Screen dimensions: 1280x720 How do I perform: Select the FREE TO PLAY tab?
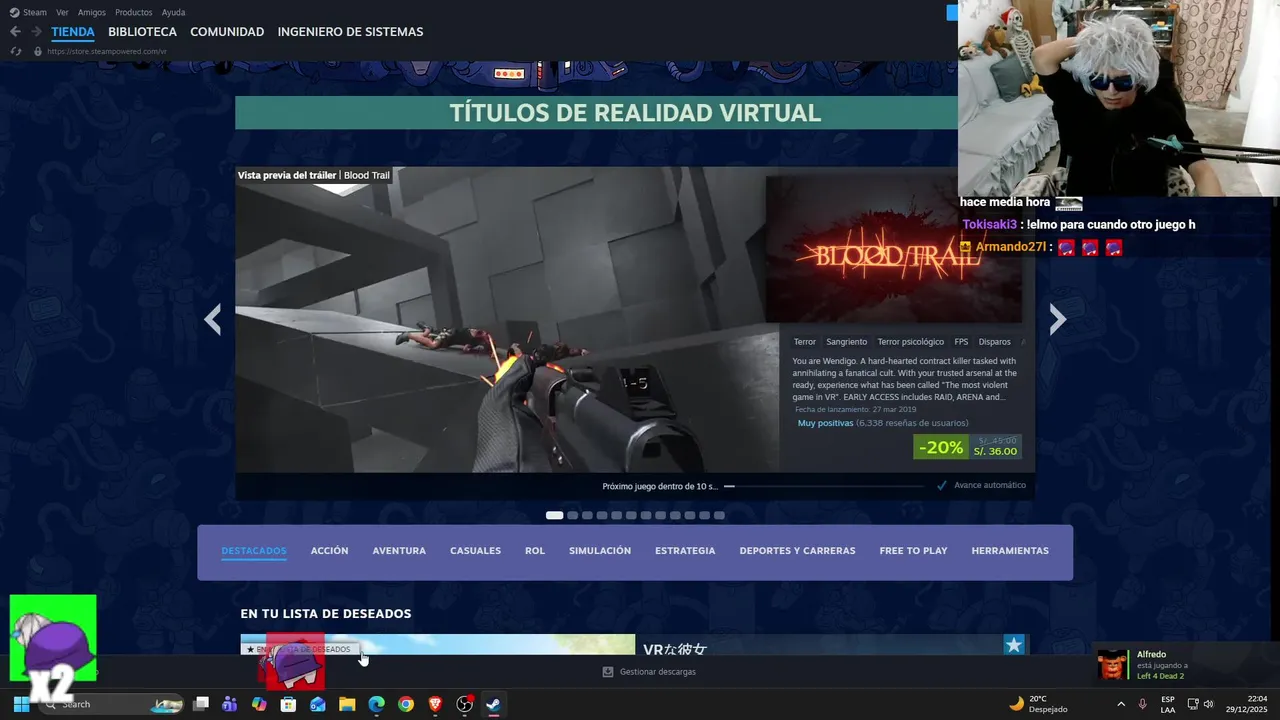[913, 551]
